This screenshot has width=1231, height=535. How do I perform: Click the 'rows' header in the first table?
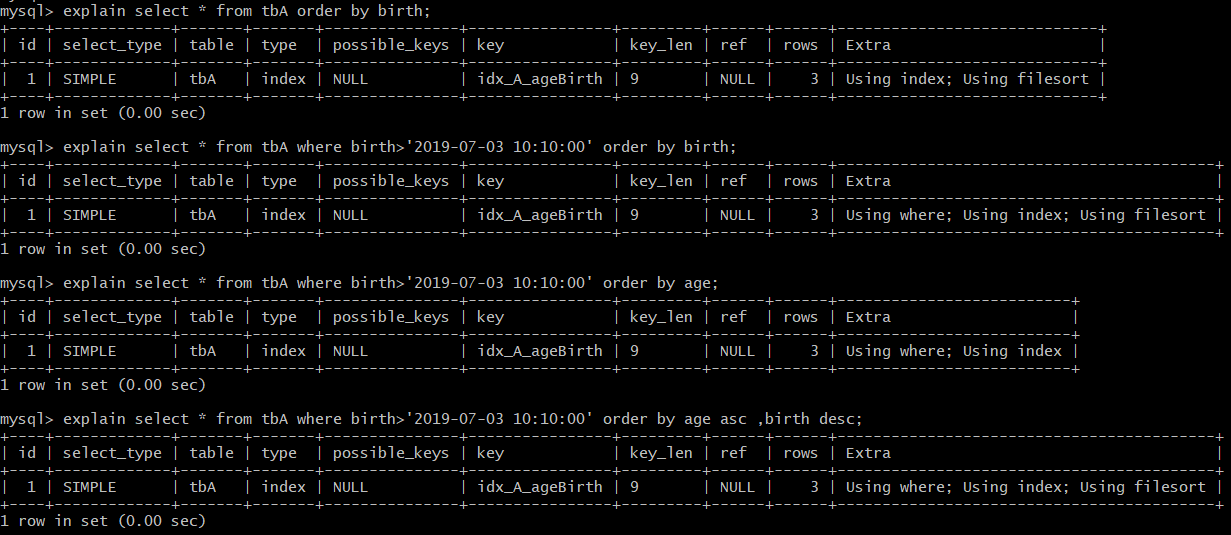point(801,45)
